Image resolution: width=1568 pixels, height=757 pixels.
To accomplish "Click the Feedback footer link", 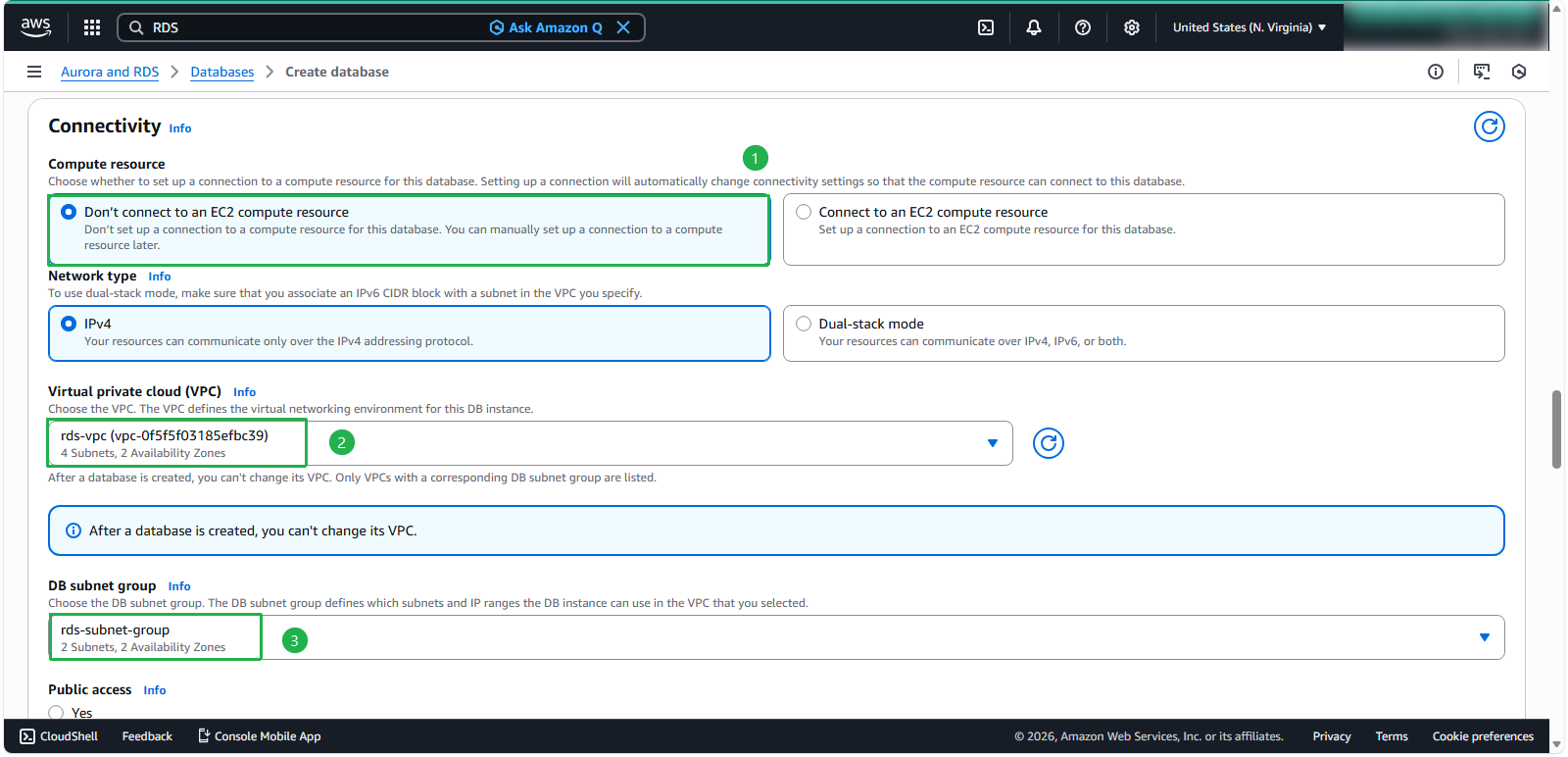I will [x=147, y=736].
